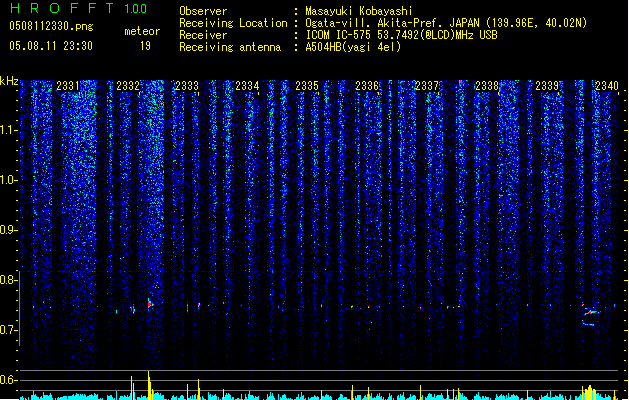Click the HROFFT 1.0.0 title text
The image size is (629, 400).
coord(78,8)
